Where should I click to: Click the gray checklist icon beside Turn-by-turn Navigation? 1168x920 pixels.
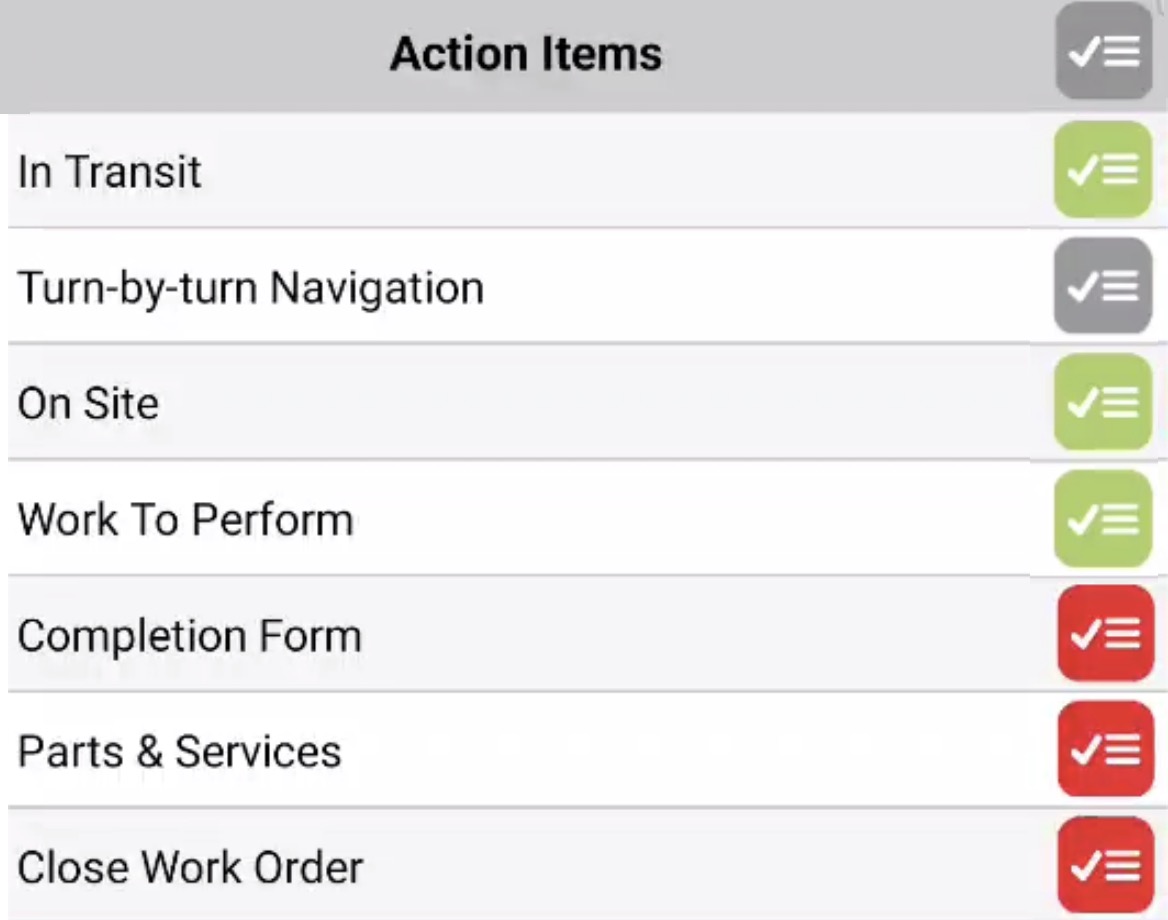pos(1103,286)
